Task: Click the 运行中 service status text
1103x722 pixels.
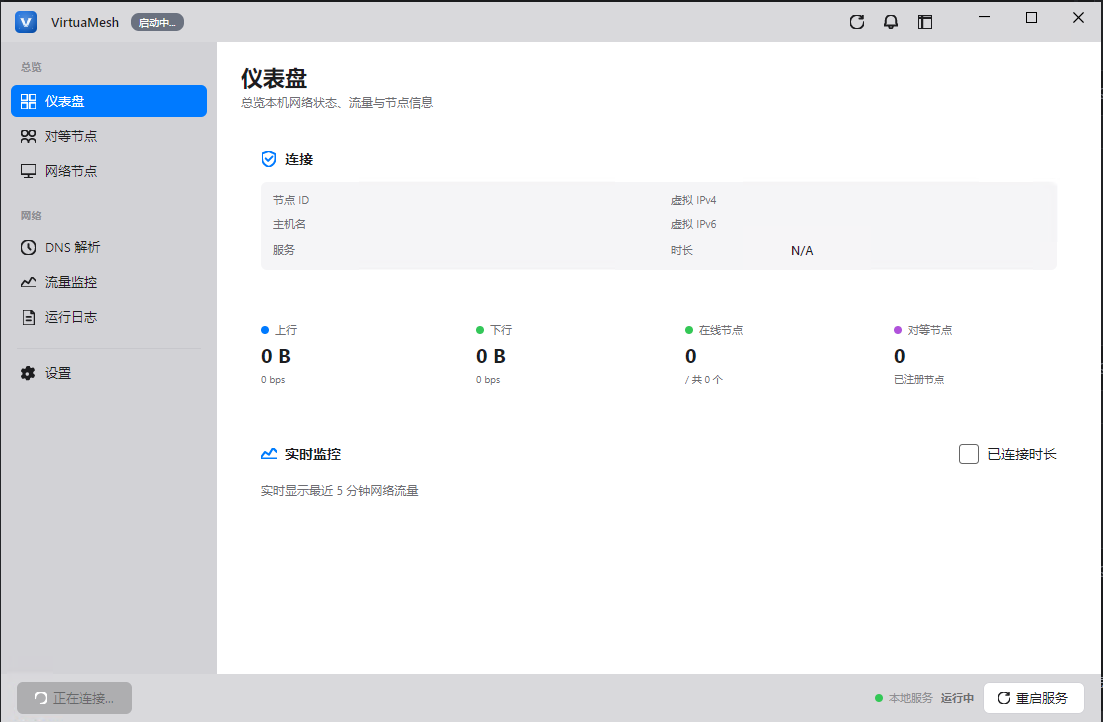Action: [957, 698]
